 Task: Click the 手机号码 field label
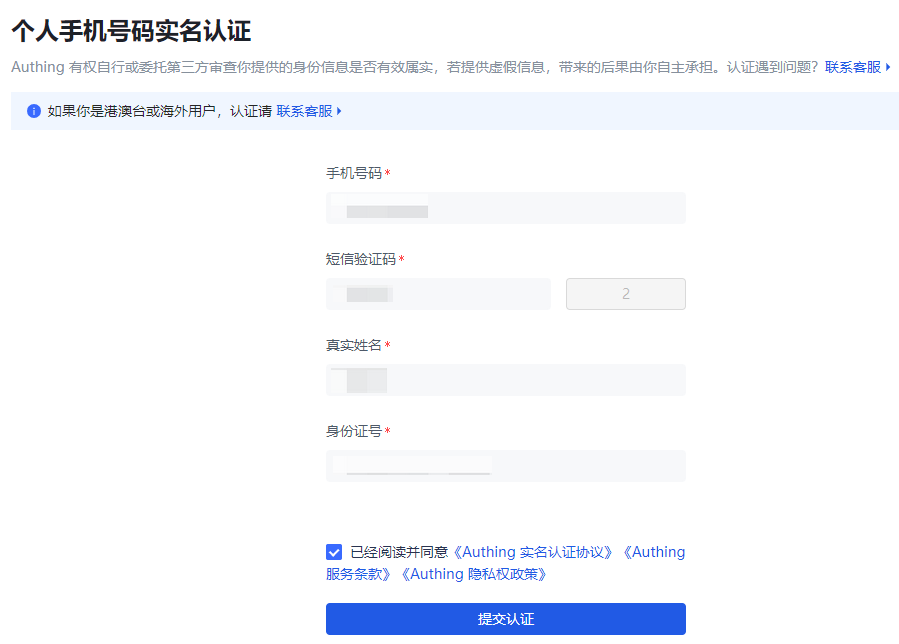pyautogui.click(x=354, y=173)
